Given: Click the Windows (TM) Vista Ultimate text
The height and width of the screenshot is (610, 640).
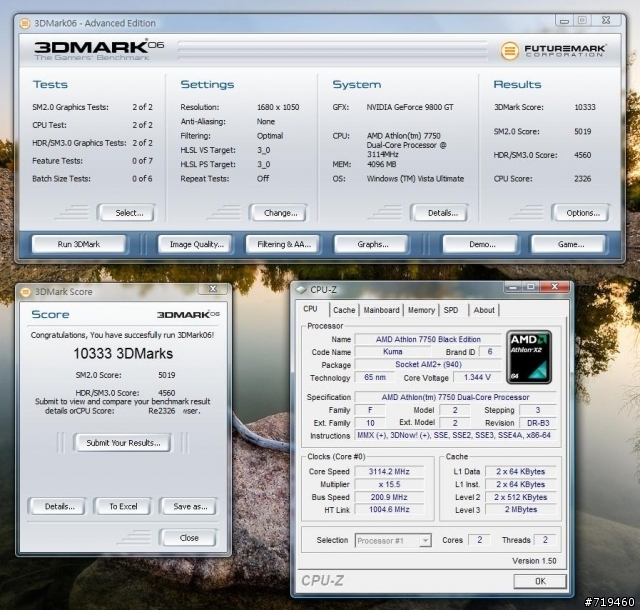Looking at the screenshot, I should 415,178.
